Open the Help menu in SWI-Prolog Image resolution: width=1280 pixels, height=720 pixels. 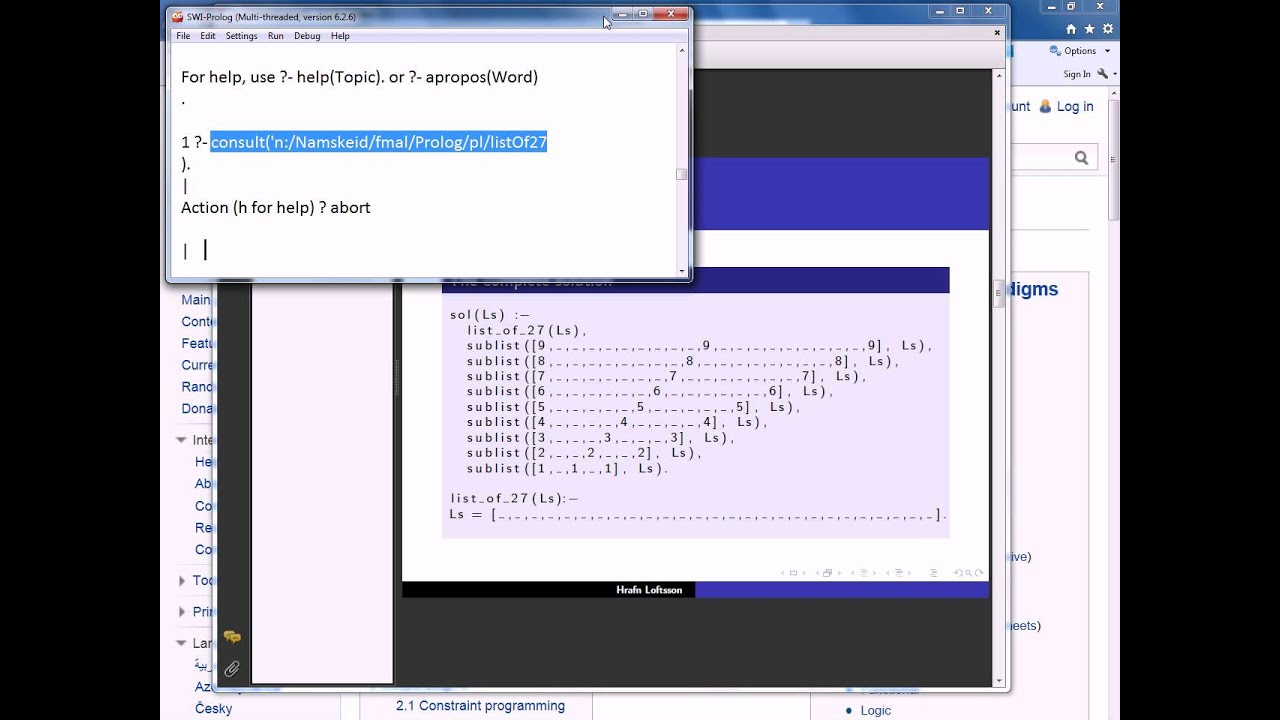pyautogui.click(x=340, y=36)
